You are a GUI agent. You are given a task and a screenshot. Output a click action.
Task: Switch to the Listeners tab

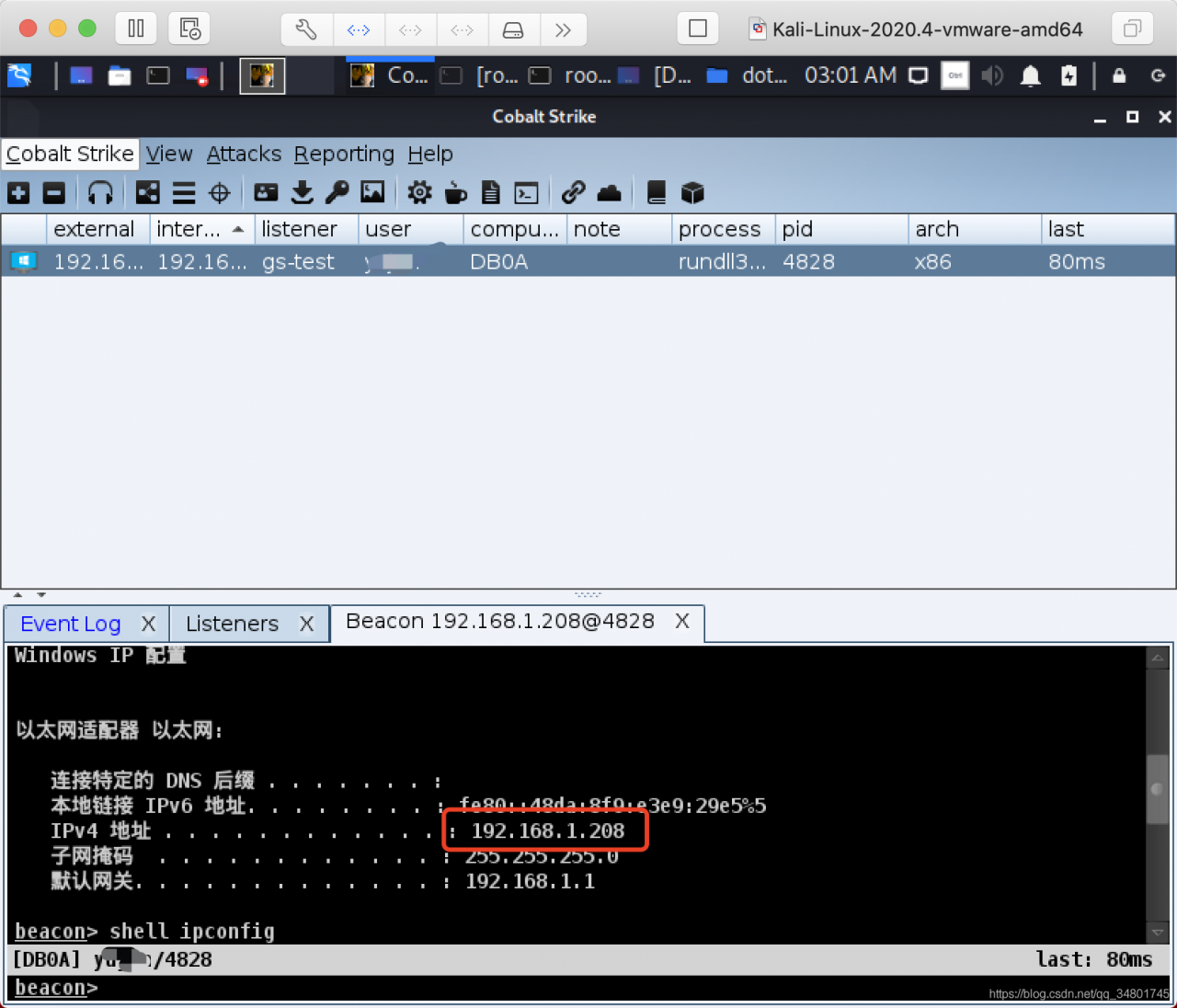[x=232, y=624]
